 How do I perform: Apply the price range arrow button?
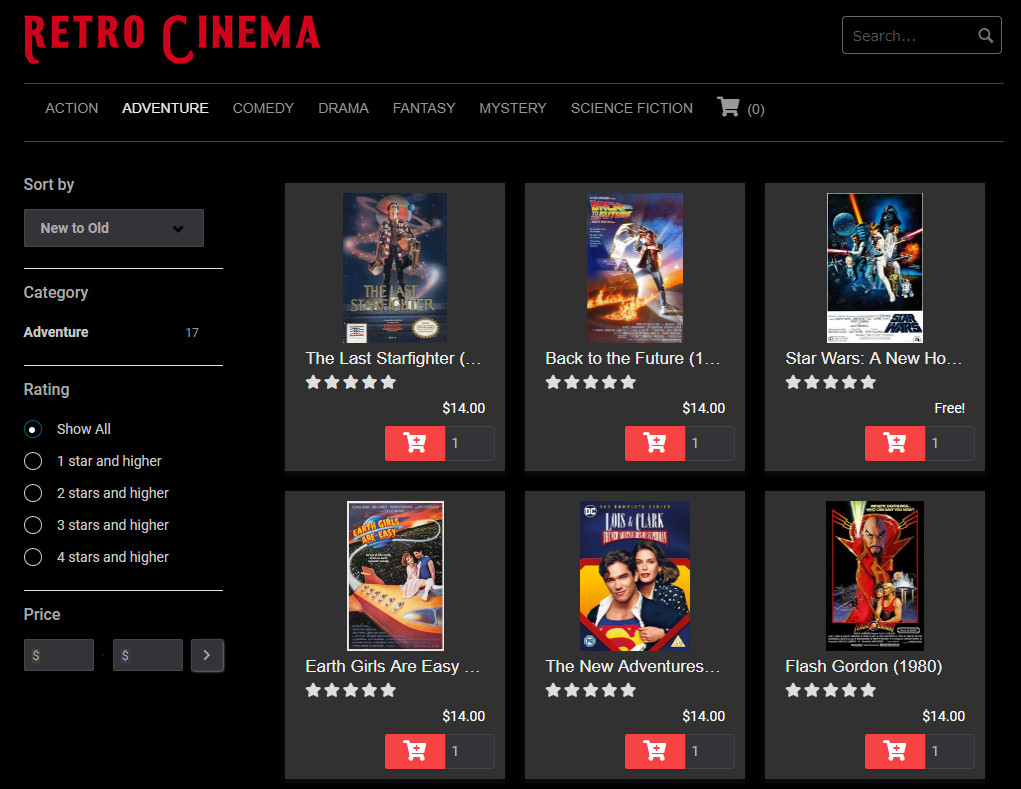click(207, 655)
